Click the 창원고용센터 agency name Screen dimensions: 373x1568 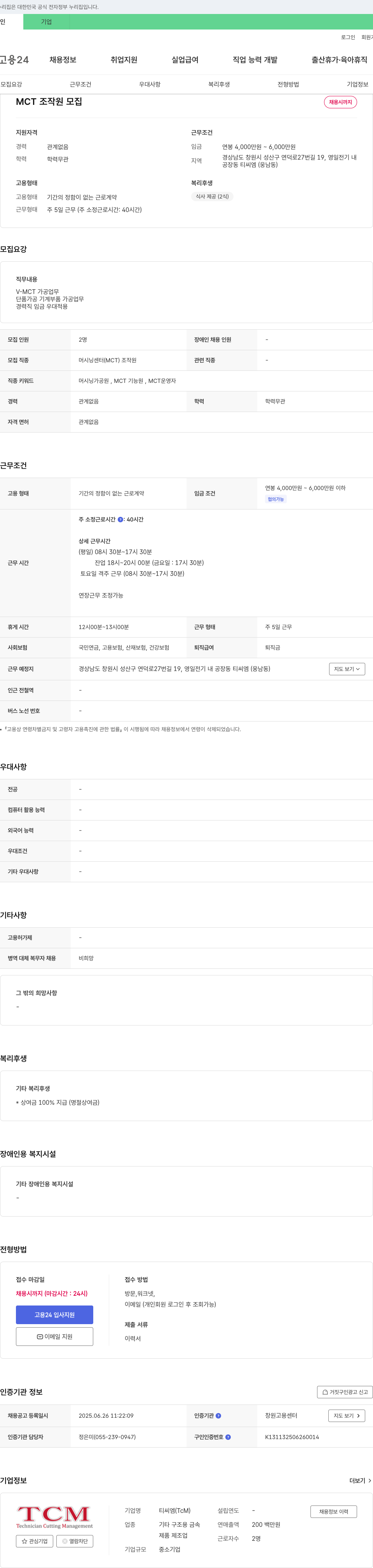281,1415
